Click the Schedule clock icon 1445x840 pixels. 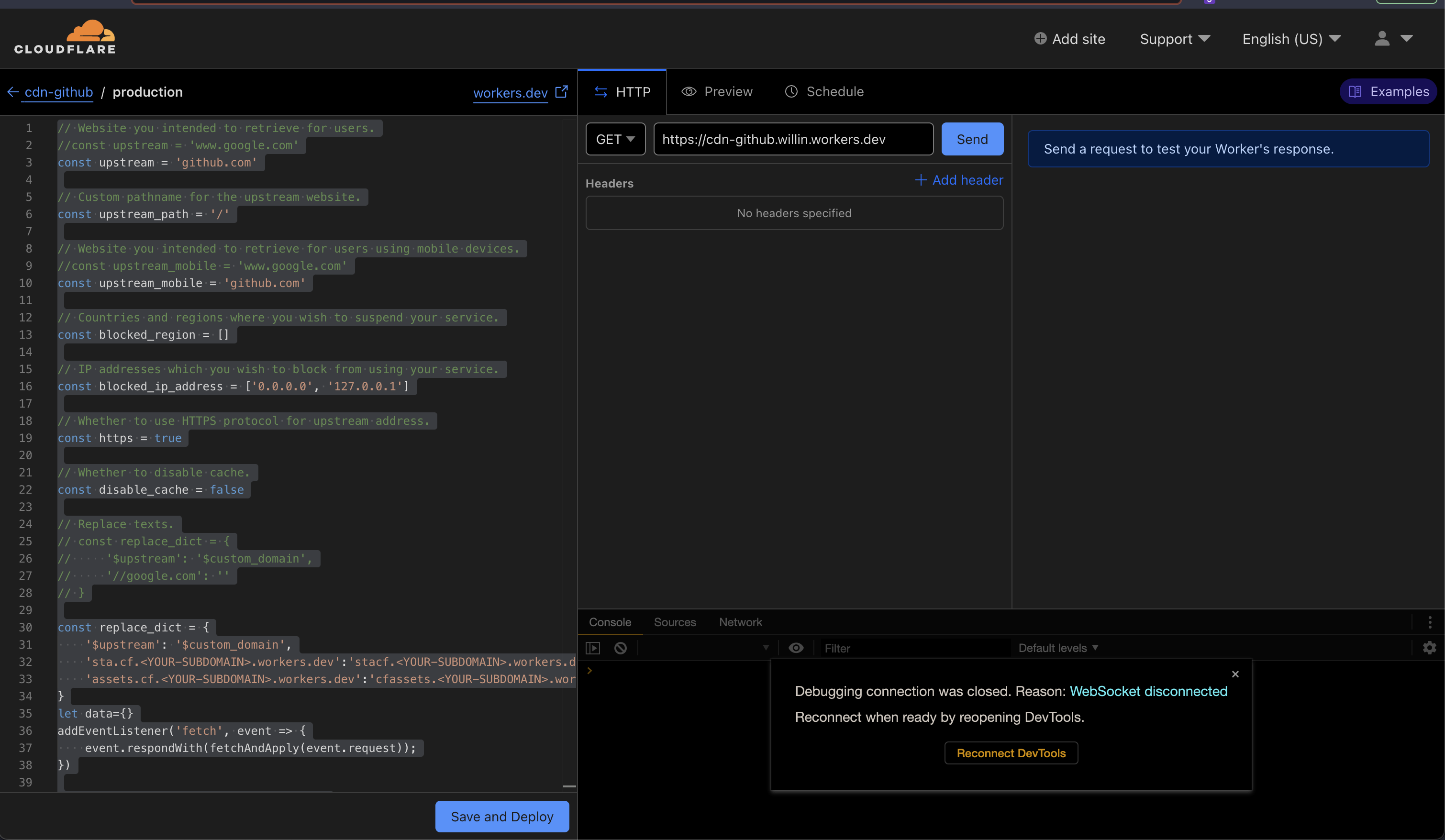[791, 91]
